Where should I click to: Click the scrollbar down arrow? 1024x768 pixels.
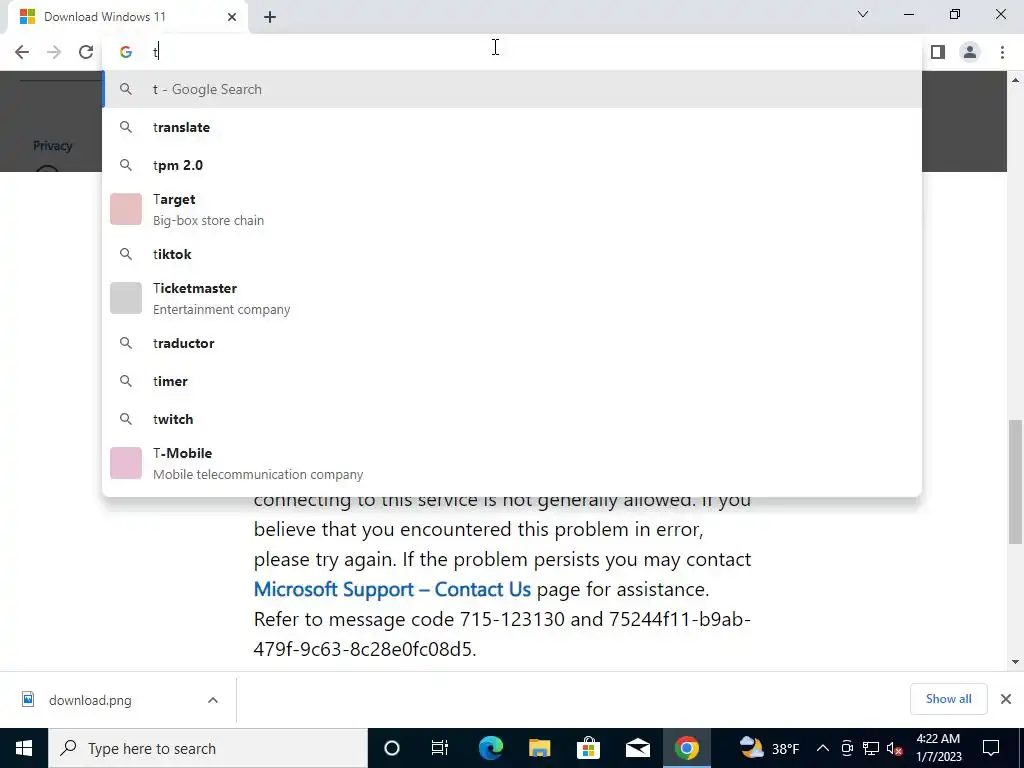click(x=1015, y=662)
